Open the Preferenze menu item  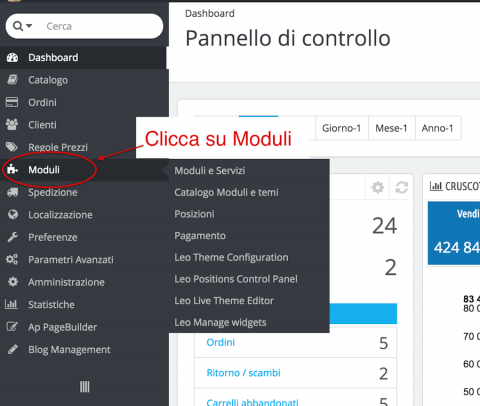pos(83,237)
